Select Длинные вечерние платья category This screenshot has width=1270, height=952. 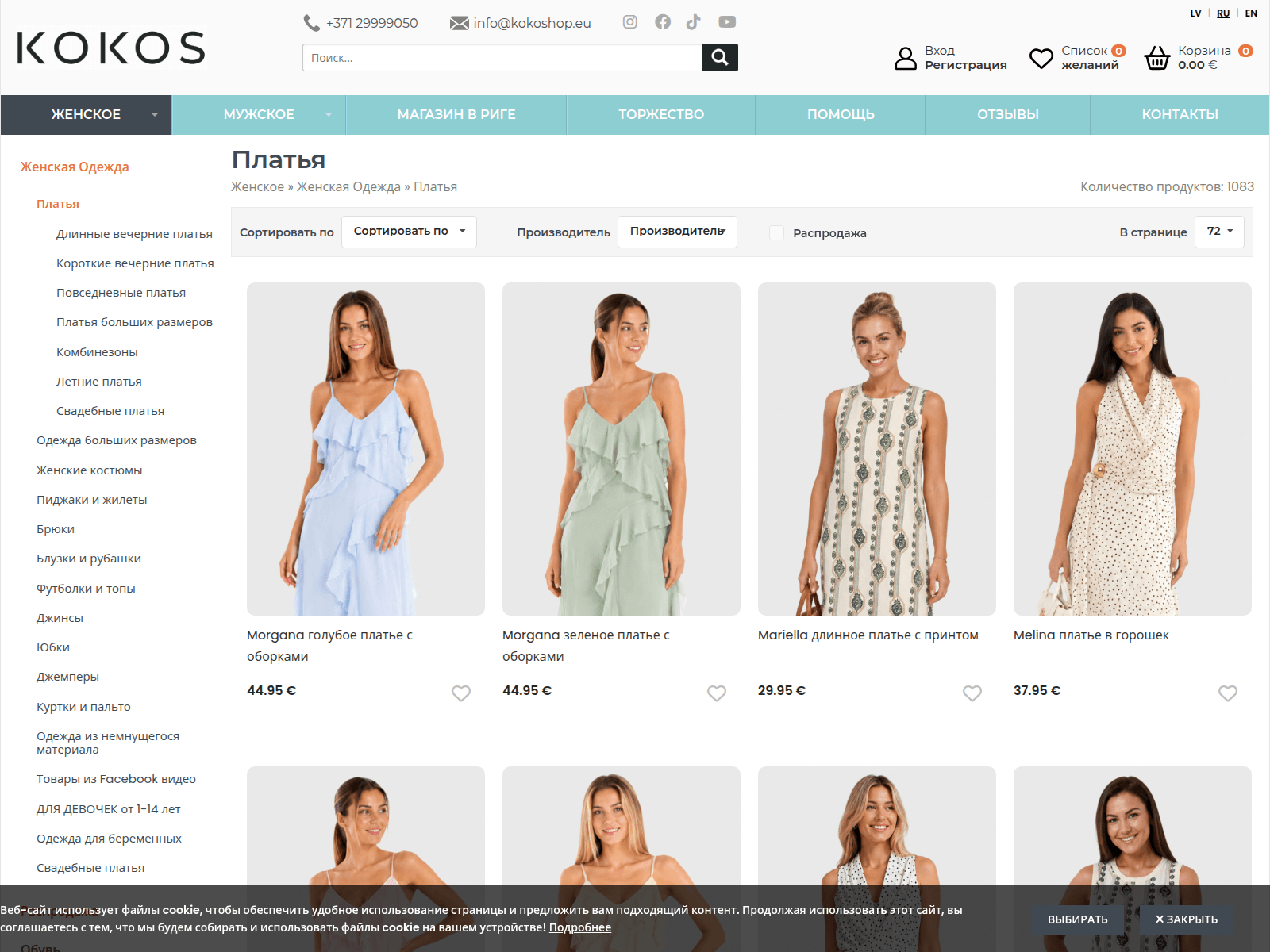point(134,234)
